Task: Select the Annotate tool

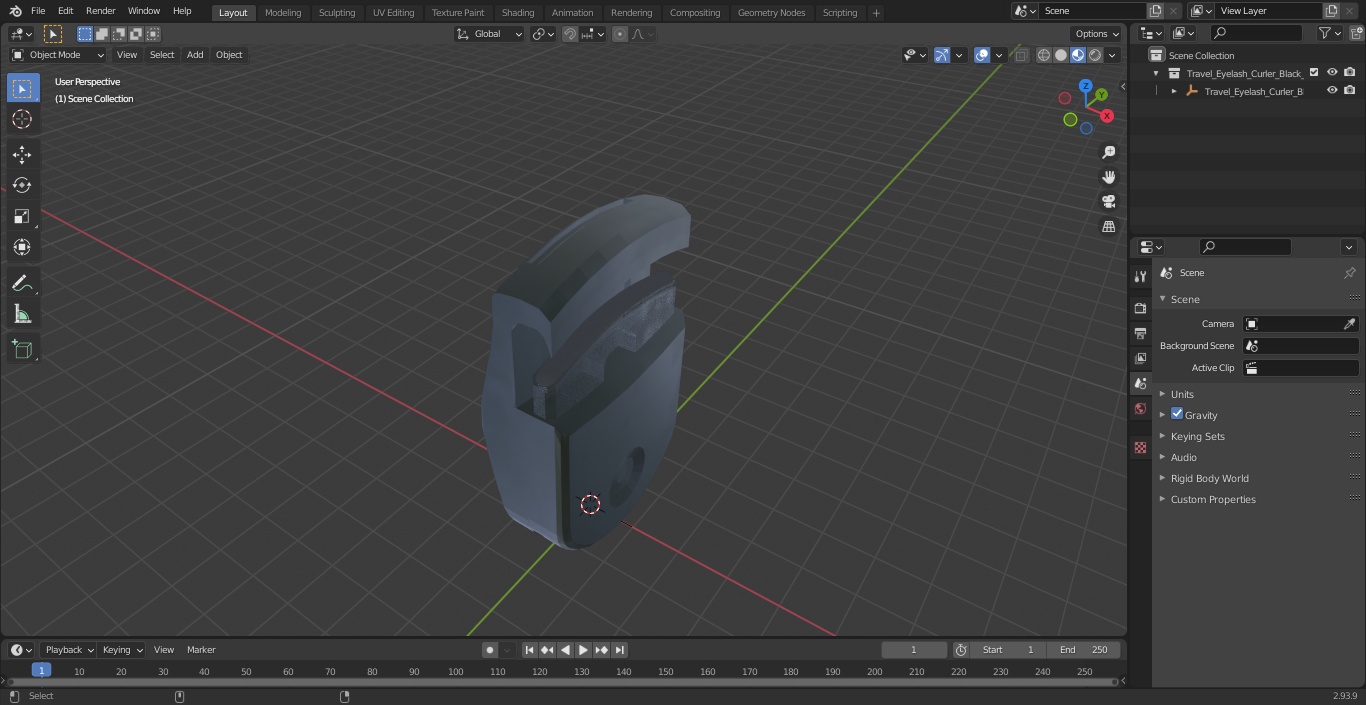Action: (x=22, y=284)
